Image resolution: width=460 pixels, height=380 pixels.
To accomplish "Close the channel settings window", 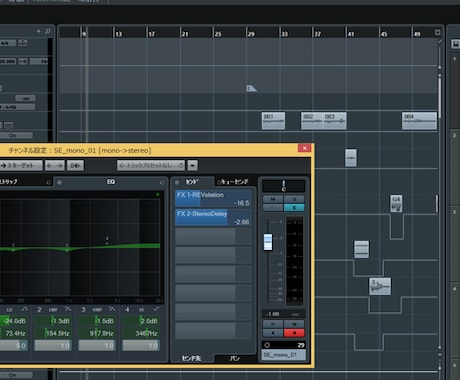I will pyautogui.click(x=304, y=148).
